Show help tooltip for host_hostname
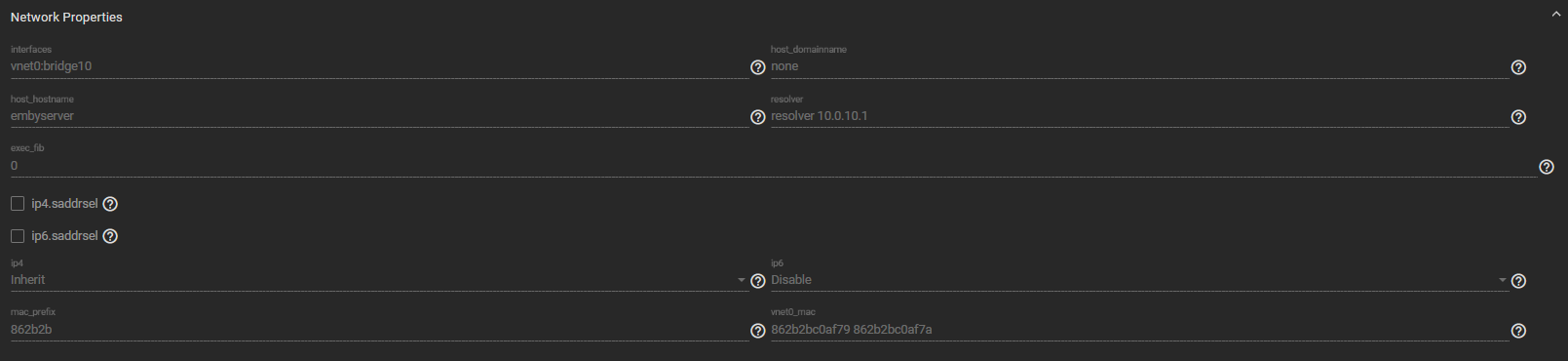 pyautogui.click(x=757, y=117)
